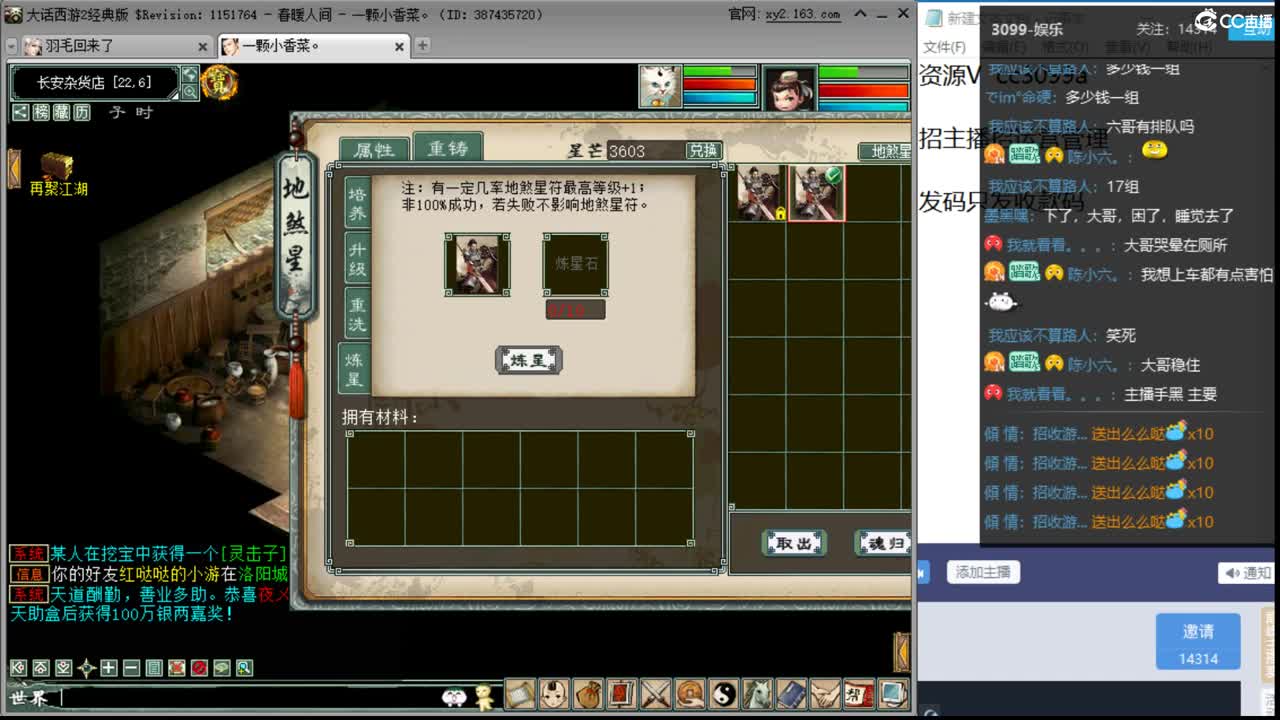Click the magnifier icon beside location box

coord(190,91)
